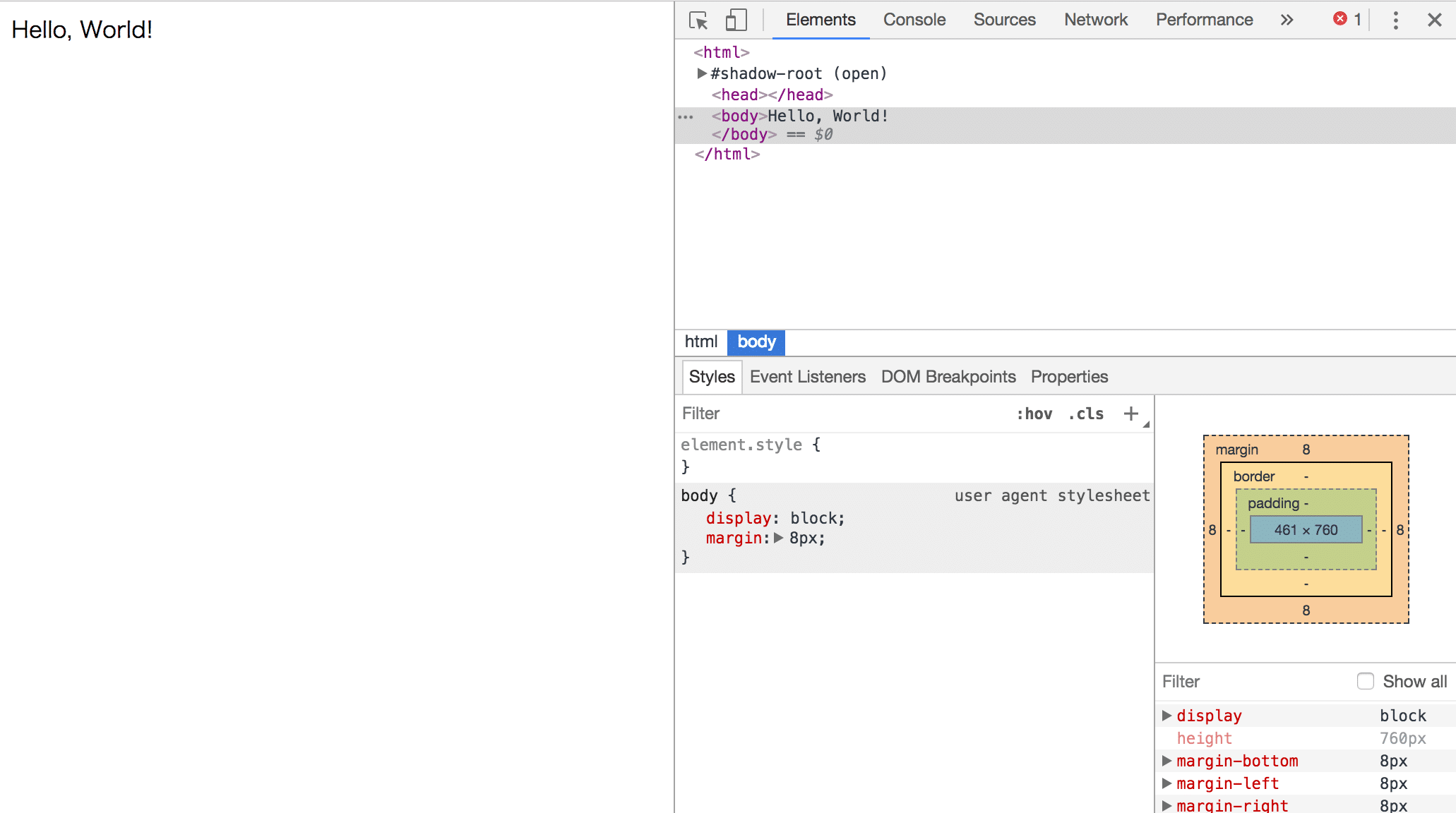Click the element.style rule block

(914, 456)
